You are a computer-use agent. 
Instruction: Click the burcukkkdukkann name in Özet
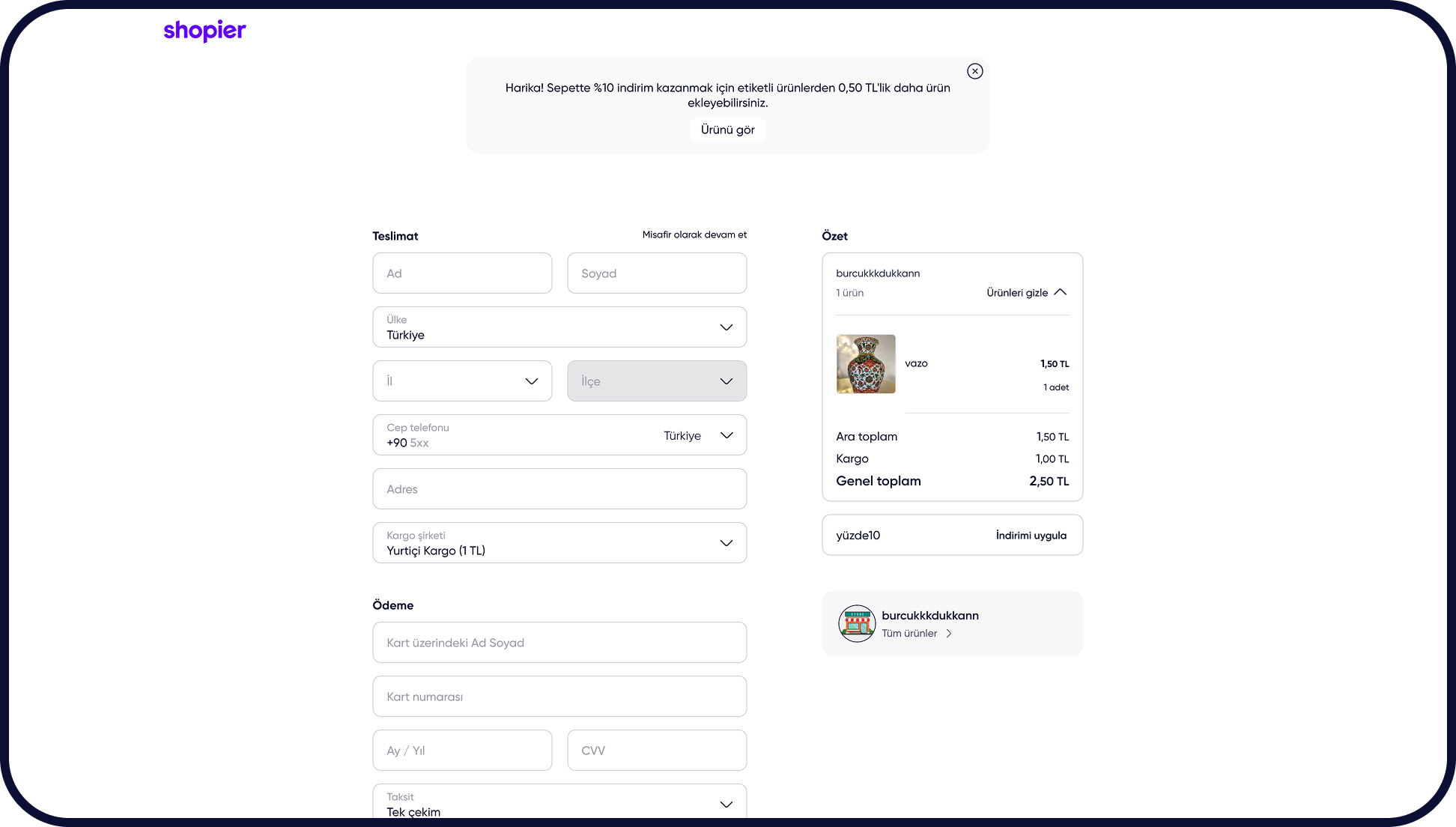pos(878,273)
